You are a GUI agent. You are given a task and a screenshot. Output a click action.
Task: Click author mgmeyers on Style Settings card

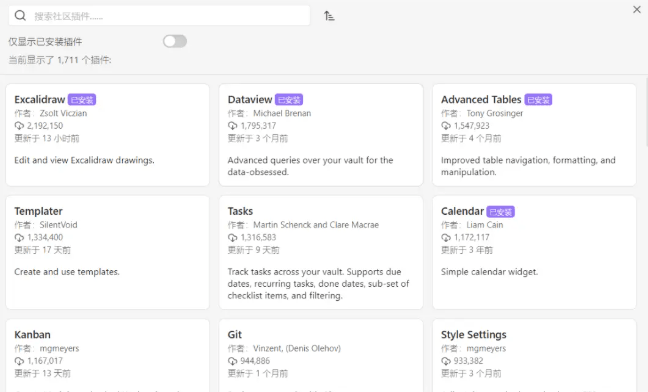coord(486,349)
